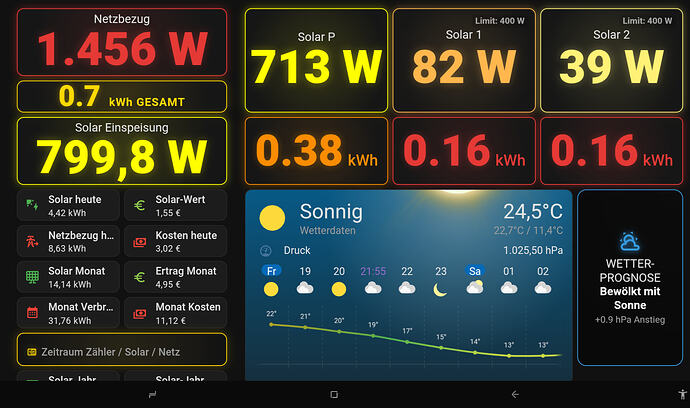Select the Sa day label in forecast
The width and height of the screenshot is (690, 408).
475,271
